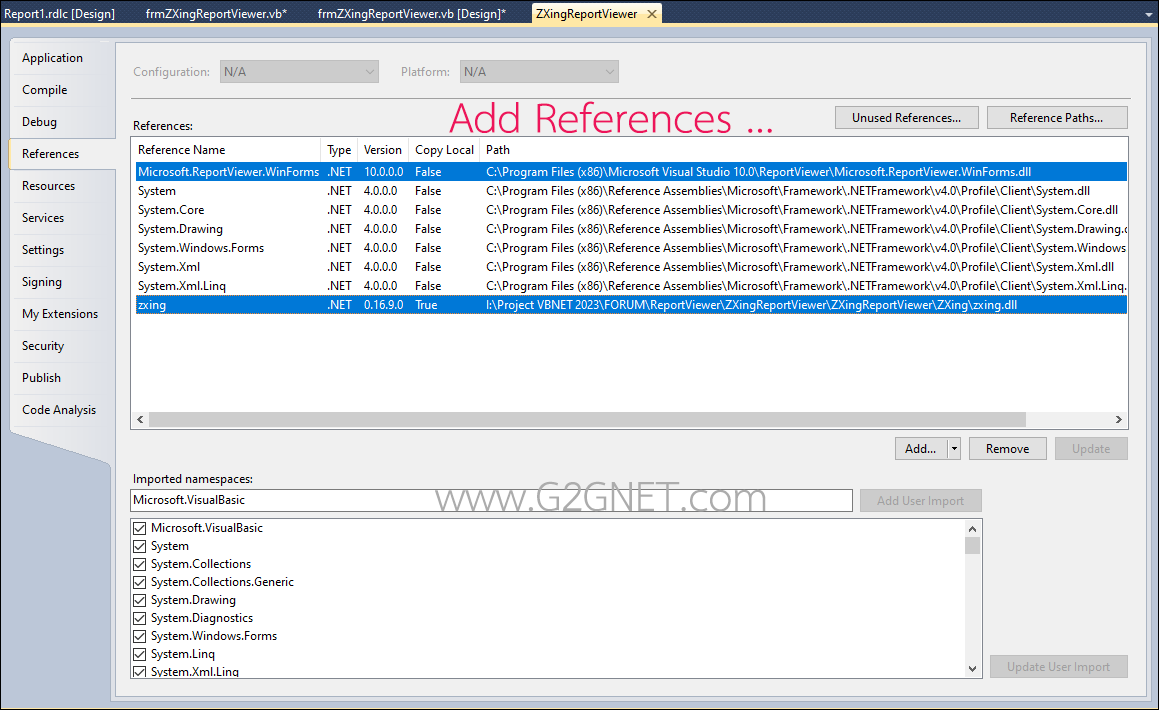The width and height of the screenshot is (1159, 710).
Task: Click the Imported namespaces text field
Action: click(x=492, y=500)
